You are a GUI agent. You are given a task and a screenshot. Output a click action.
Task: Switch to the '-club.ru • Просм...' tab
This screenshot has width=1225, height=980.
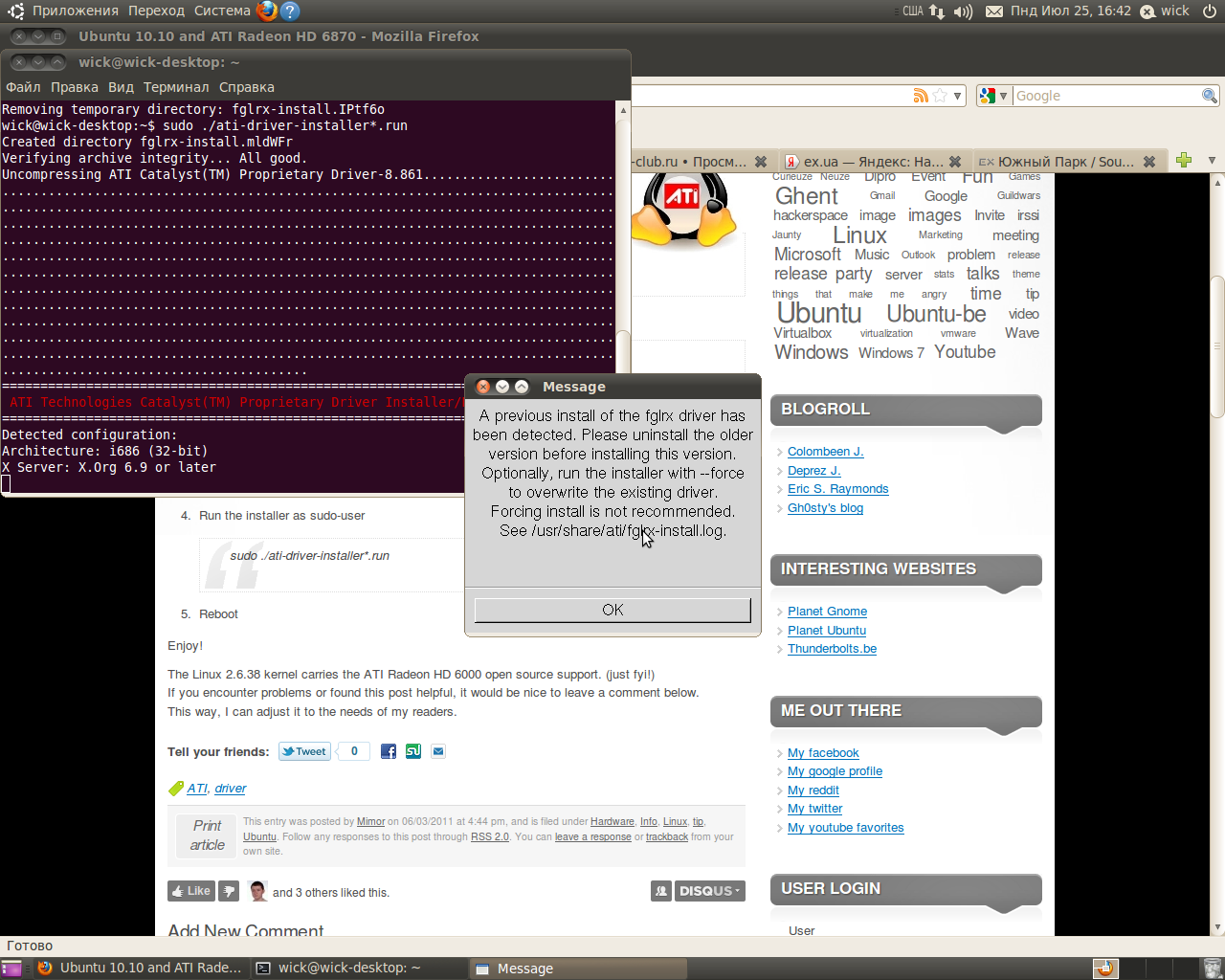[x=691, y=162]
